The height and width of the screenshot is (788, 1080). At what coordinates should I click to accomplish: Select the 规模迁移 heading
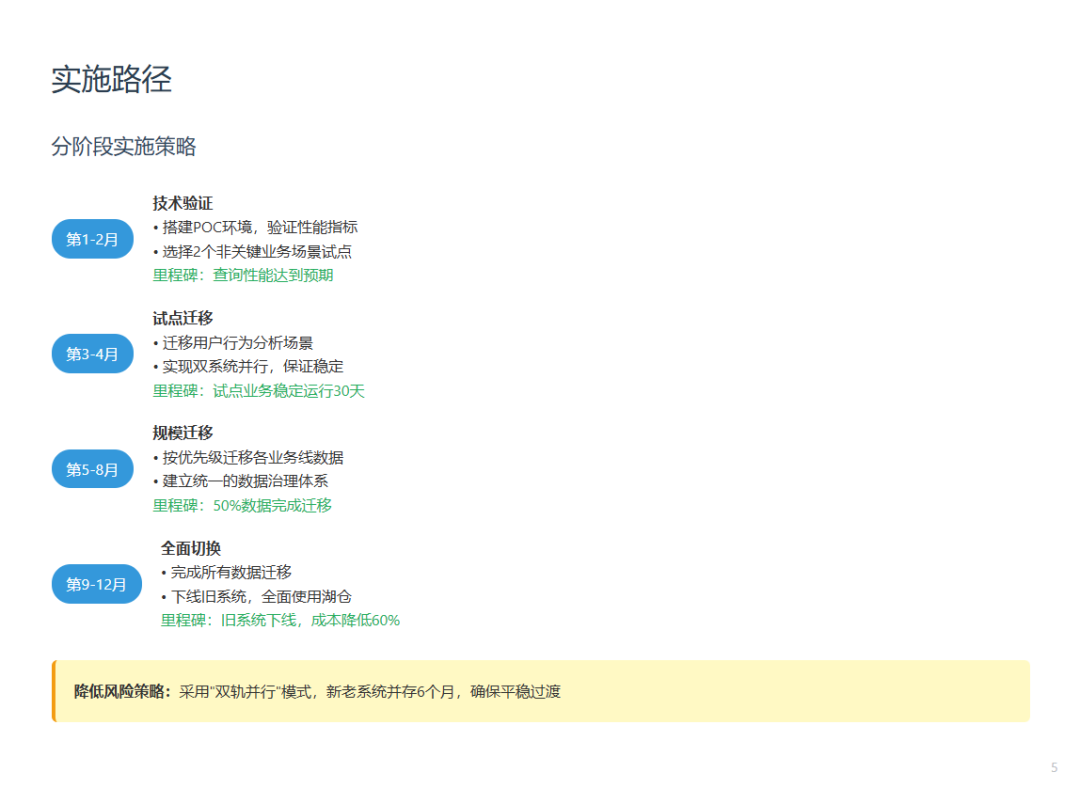pyautogui.click(x=183, y=433)
